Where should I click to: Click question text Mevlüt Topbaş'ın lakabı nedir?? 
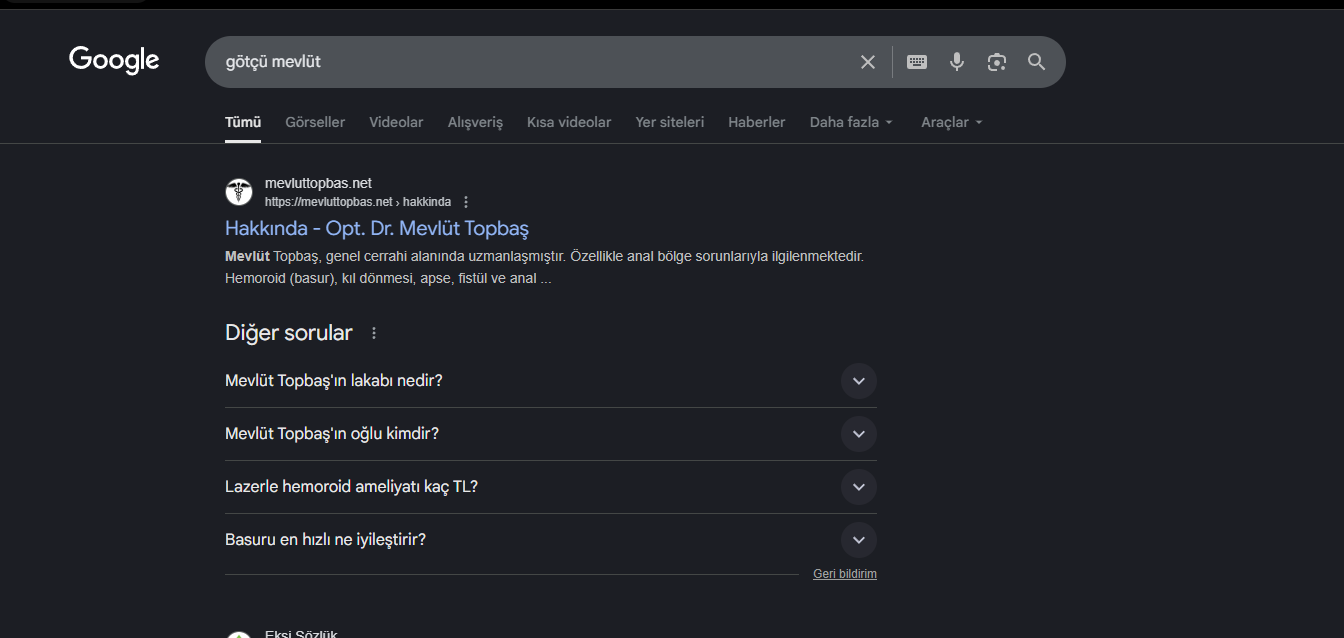tap(334, 381)
